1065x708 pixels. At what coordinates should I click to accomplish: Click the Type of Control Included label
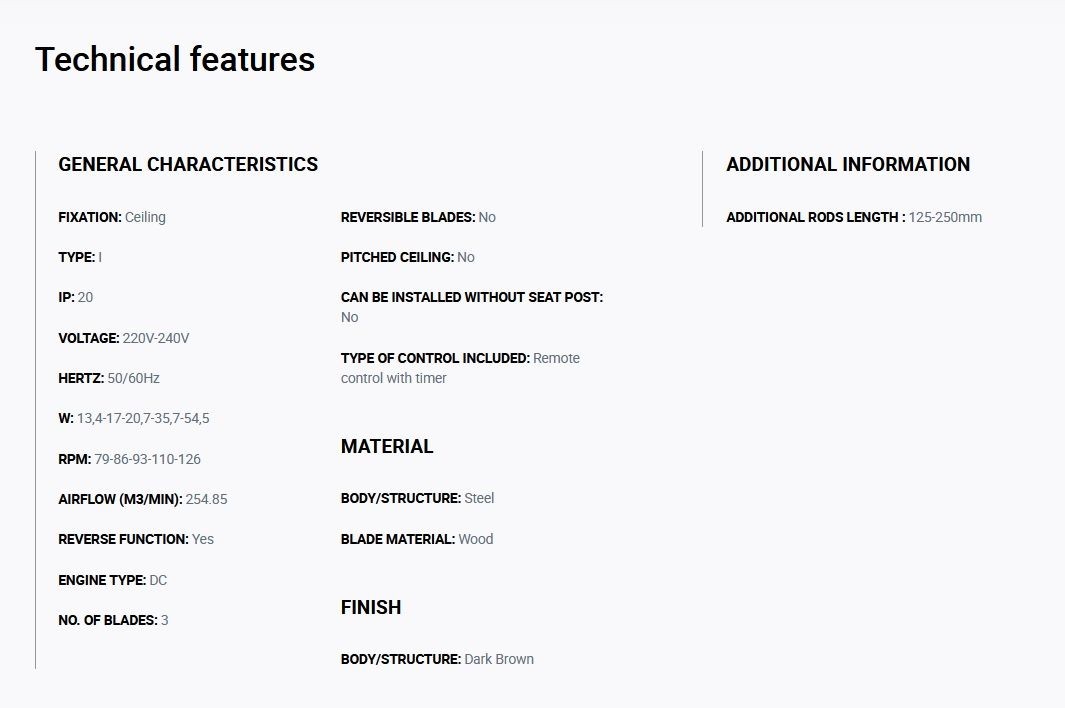(x=435, y=358)
